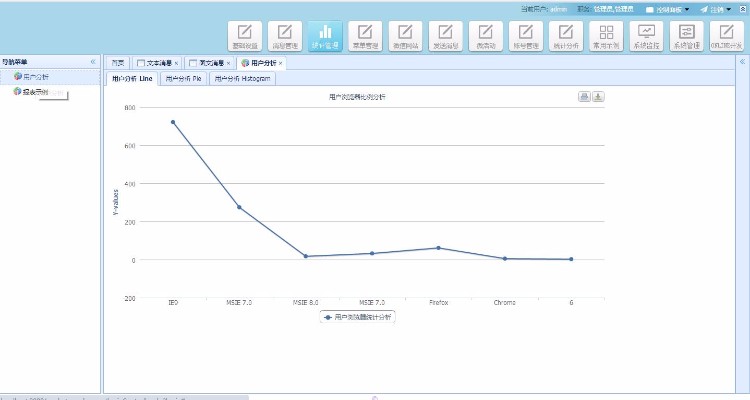Close the 用户分析 tab
Screen dimensions: 750x400
(x=281, y=63)
